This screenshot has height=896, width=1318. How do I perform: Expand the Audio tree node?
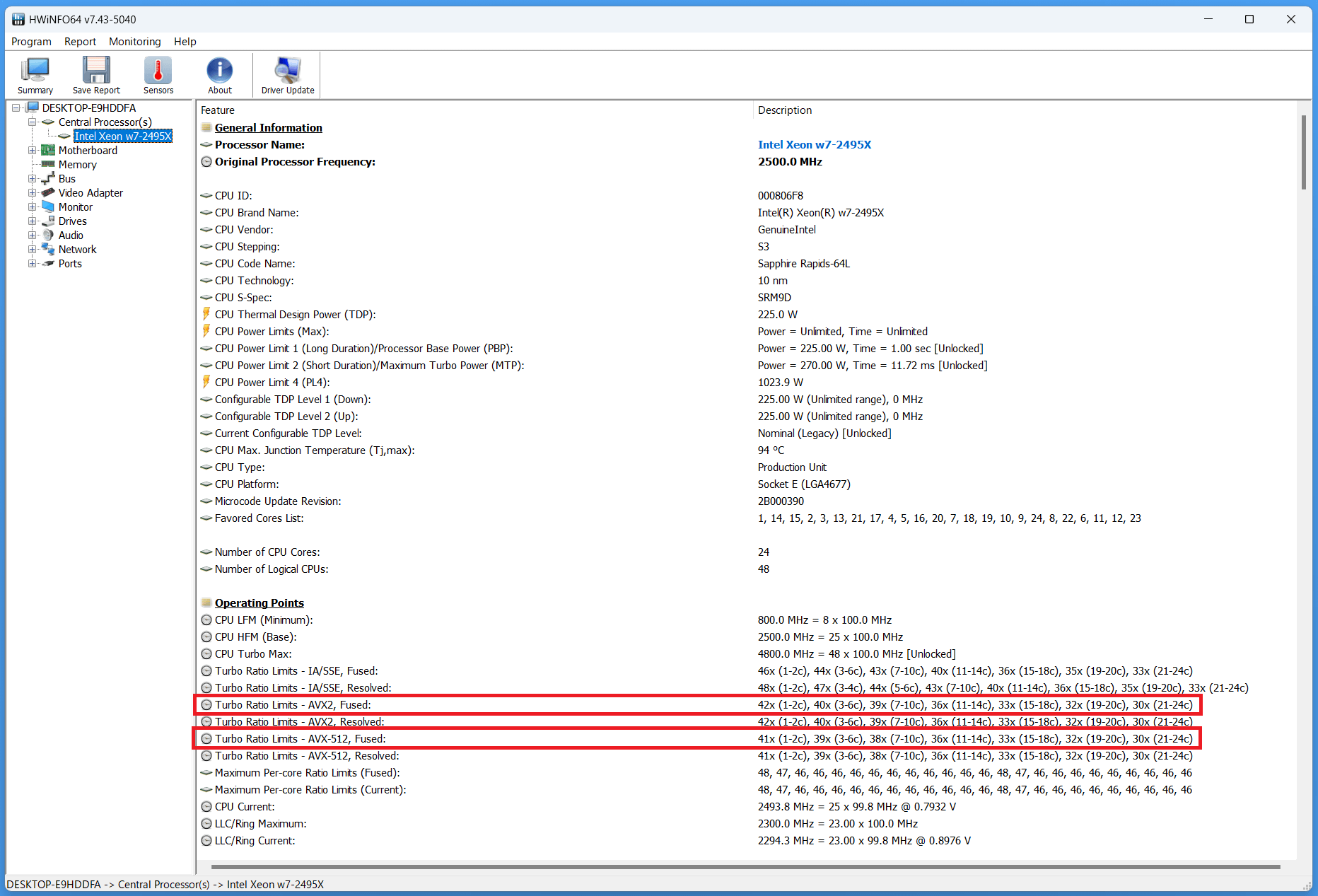(32, 235)
